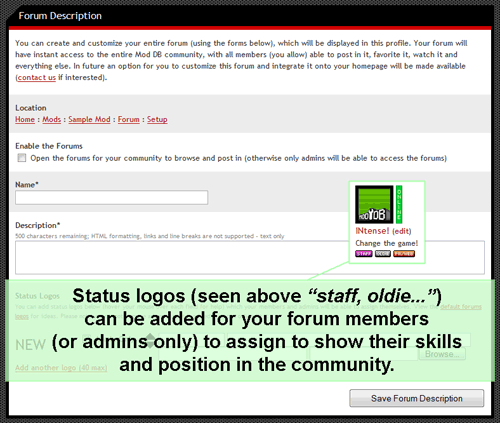Click the Change the game! tagline
The height and width of the screenshot is (423, 500).
click(x=387, y=243)
